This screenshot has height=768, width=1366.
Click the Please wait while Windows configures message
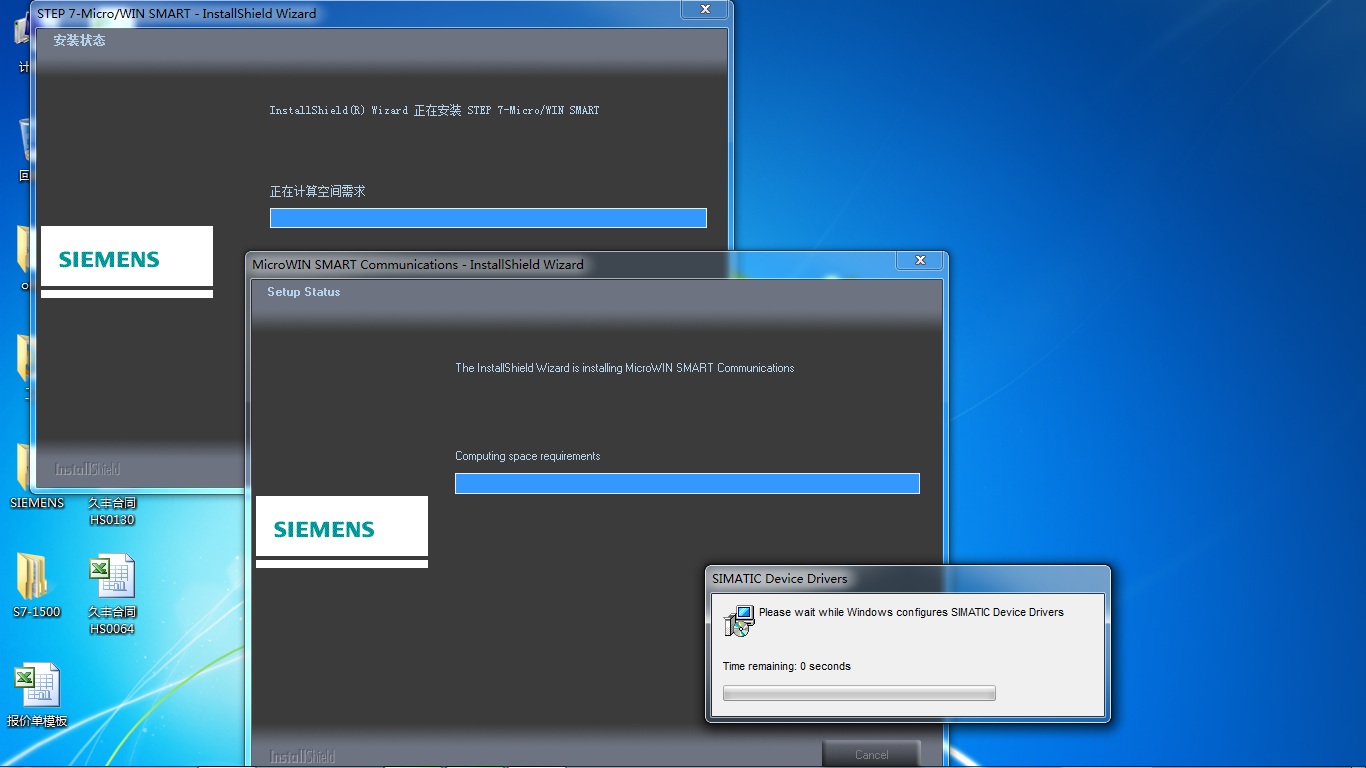[911, 612]
